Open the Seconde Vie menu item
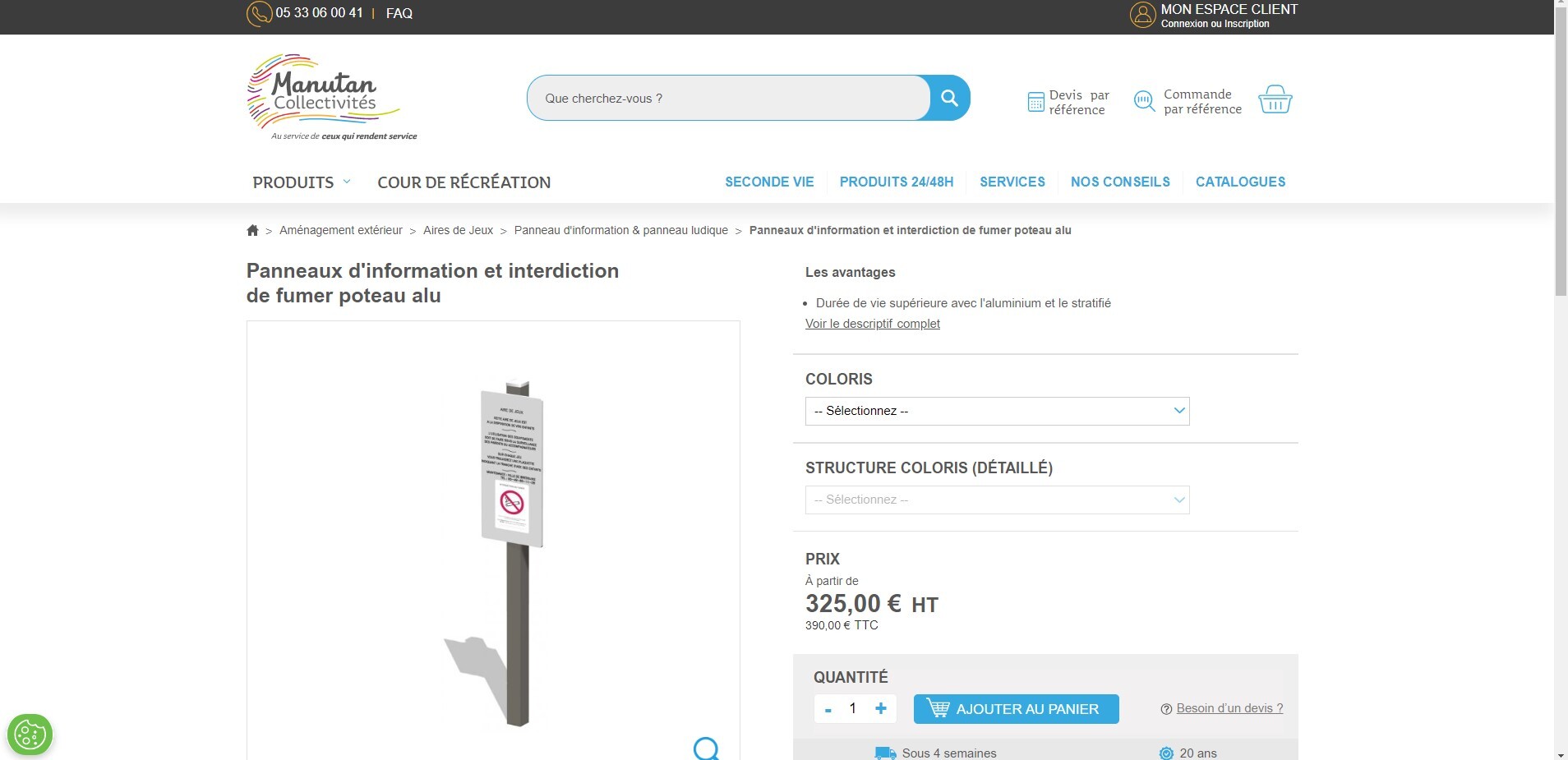Viewport: 1568px width, 760px height. pos(768,182)
